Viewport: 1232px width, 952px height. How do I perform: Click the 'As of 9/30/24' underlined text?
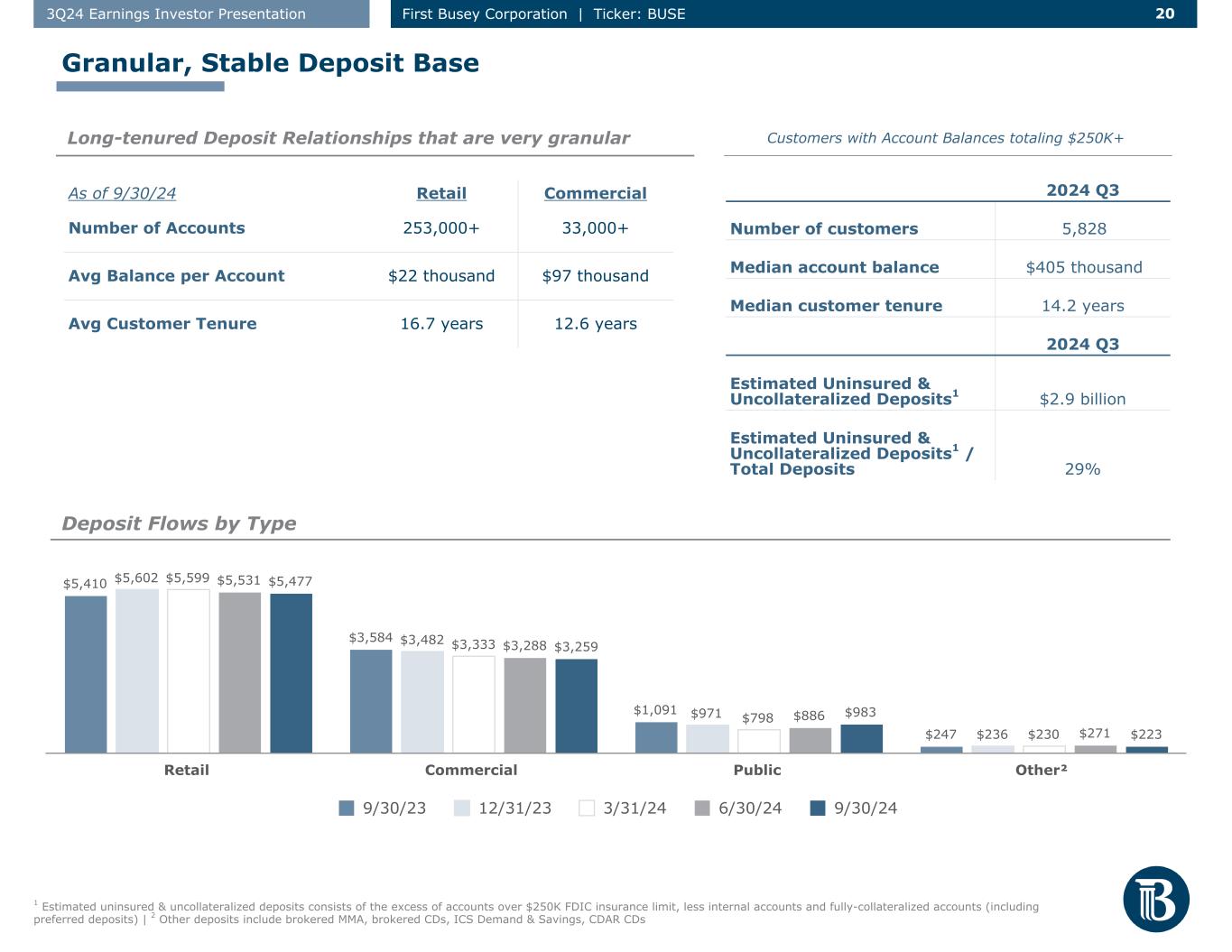122,193
